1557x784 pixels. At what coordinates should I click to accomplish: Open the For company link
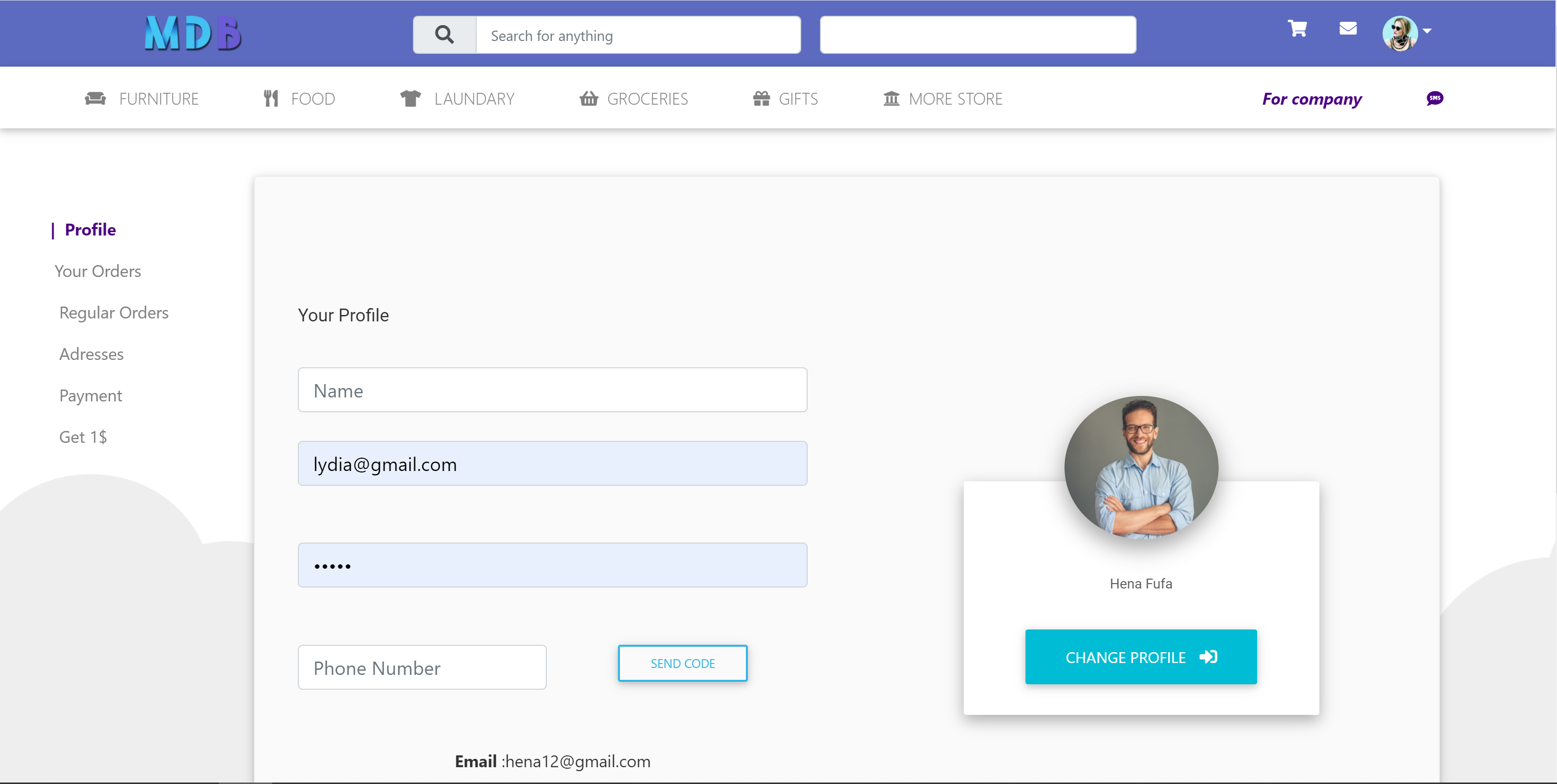click(x=1311, y=98)
